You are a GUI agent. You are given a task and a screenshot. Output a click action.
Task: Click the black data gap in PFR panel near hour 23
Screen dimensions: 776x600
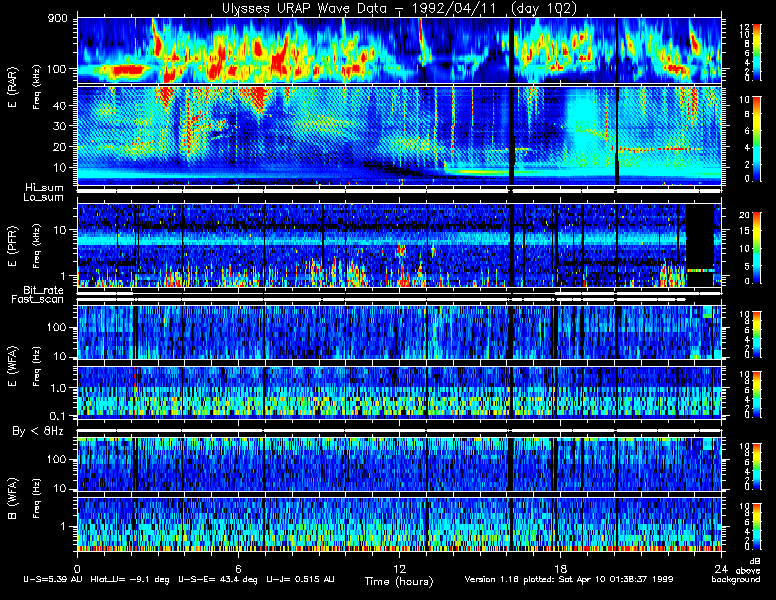tap(700, 245)
